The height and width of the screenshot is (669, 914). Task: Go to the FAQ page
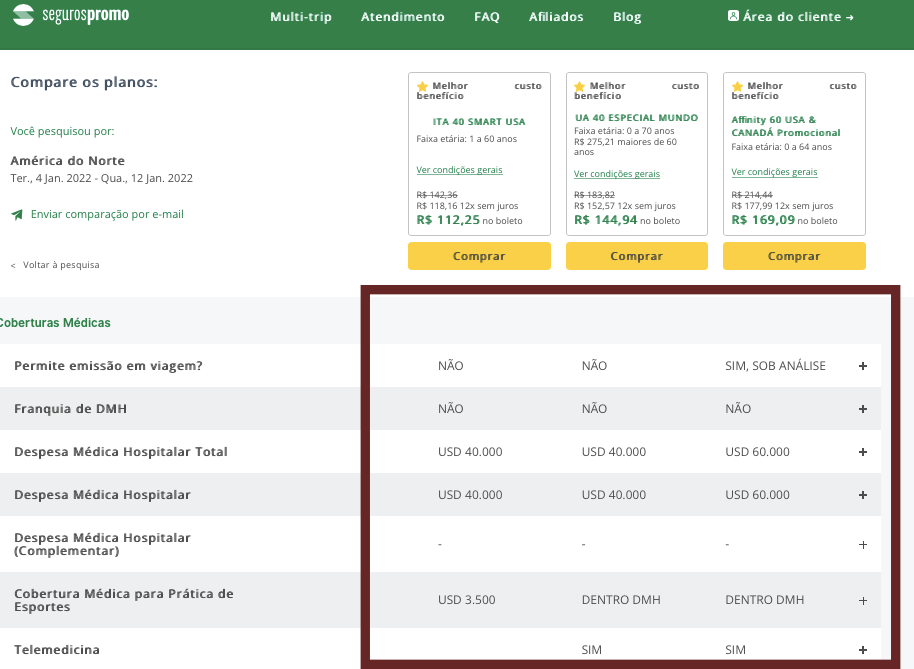click(x=486, y=17)
